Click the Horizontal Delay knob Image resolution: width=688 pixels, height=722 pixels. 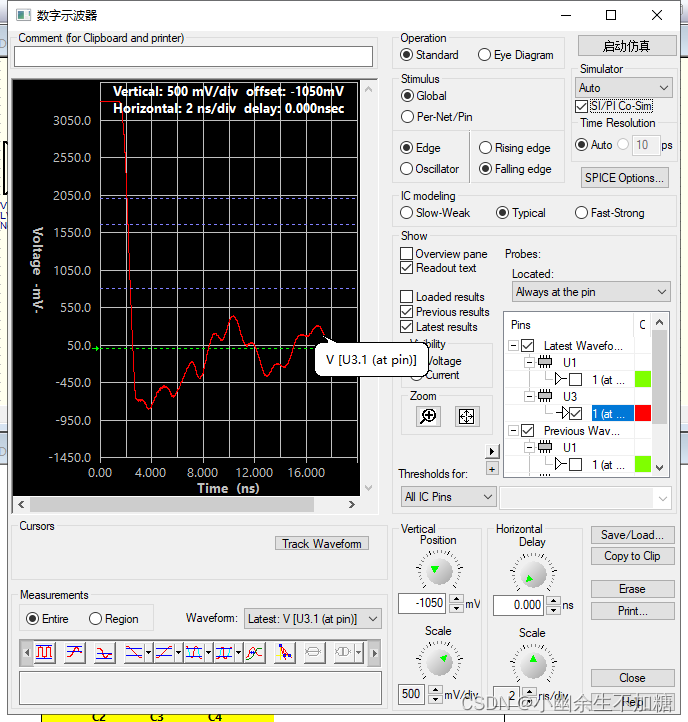[532, 573]
